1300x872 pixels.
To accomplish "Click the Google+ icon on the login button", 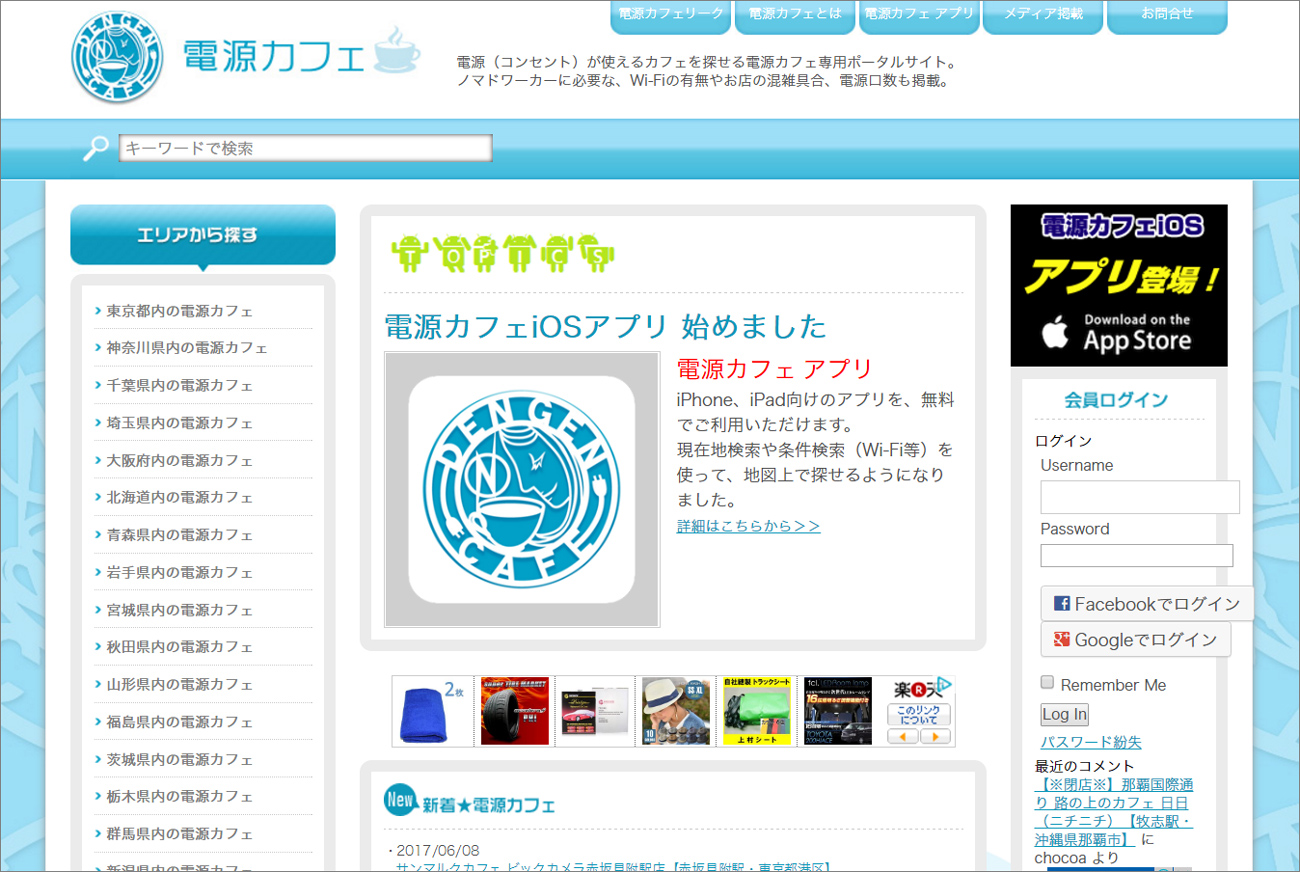I will point(1062,640).
